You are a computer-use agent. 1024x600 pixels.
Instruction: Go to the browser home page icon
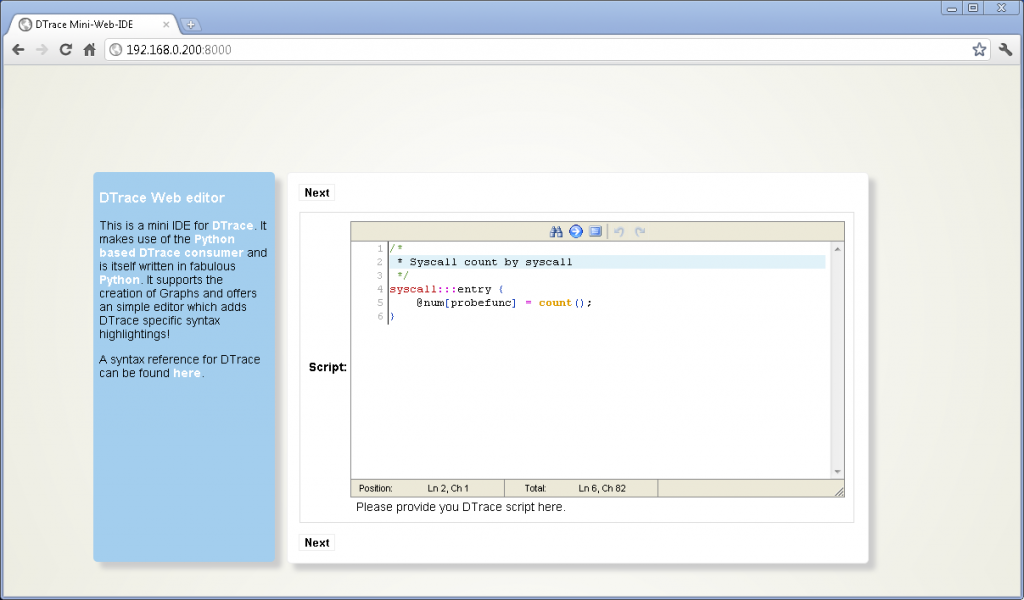(x=89, y=49)
